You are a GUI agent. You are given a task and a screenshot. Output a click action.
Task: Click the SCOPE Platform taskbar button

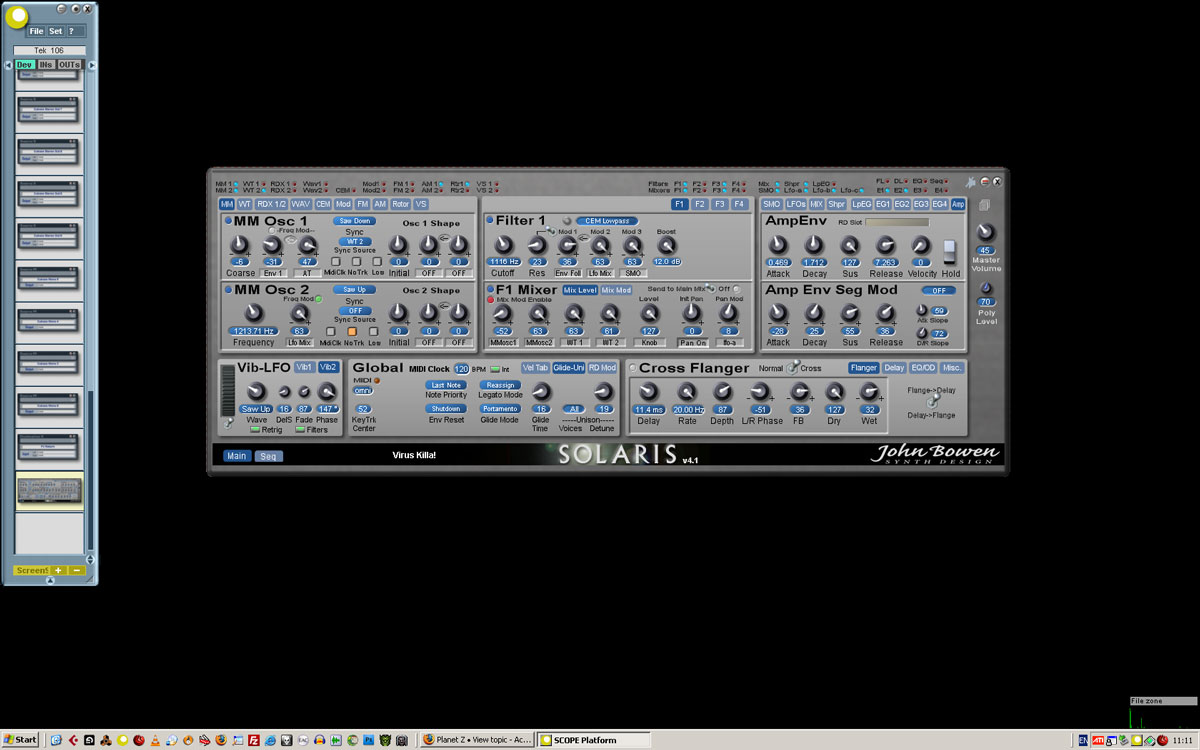tap(593, 740)
